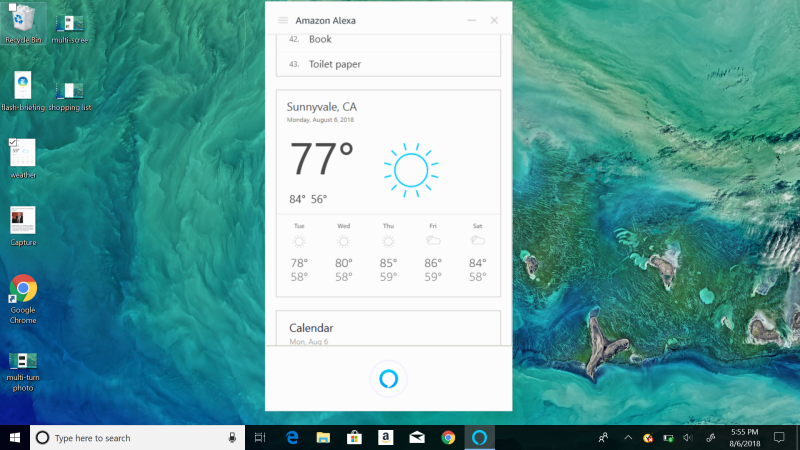Screen dimensions: 800x450
Task: Open Amazon app from taskbar
Action: click(386, 438)
